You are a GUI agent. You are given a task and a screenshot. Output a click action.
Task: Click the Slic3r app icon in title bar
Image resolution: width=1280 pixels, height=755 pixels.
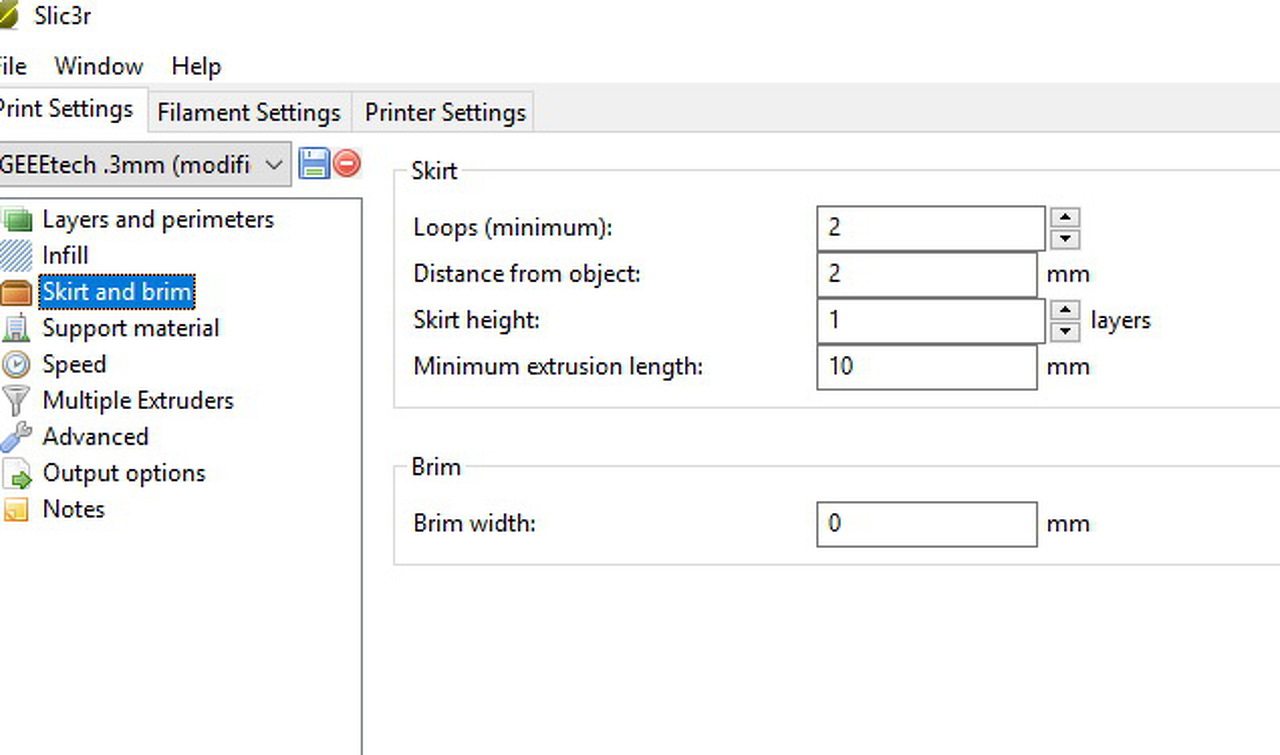tap(8, 15)
